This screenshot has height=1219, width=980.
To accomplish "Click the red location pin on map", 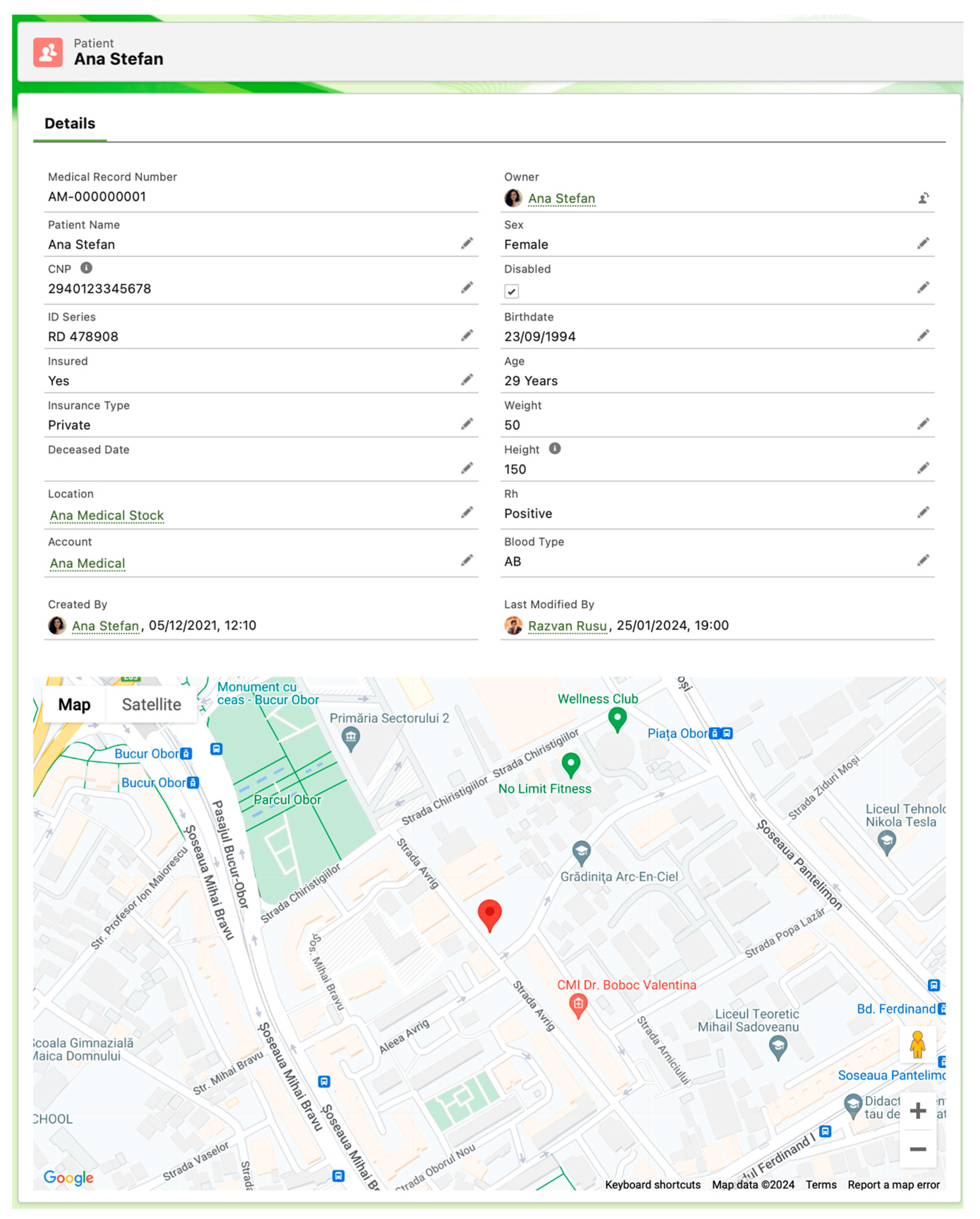I will point(489,913).
